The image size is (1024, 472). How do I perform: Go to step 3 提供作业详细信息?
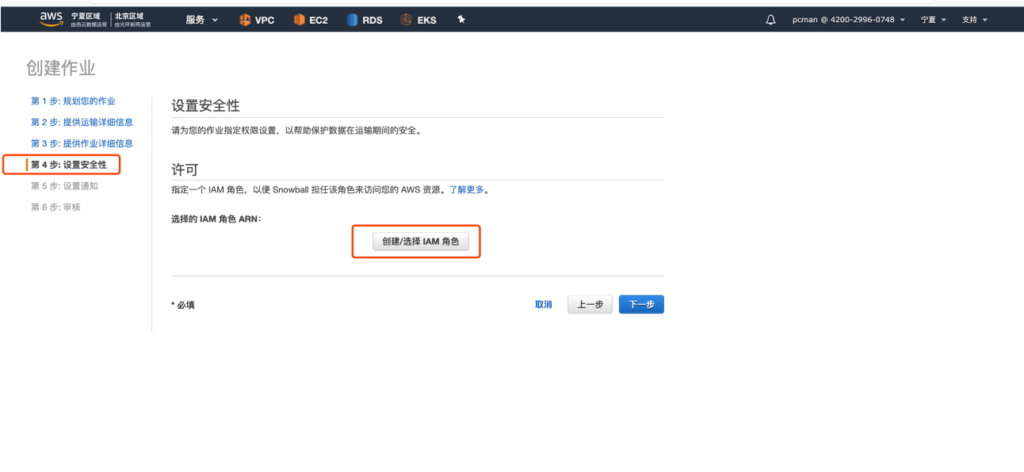(x=82, y=143)
